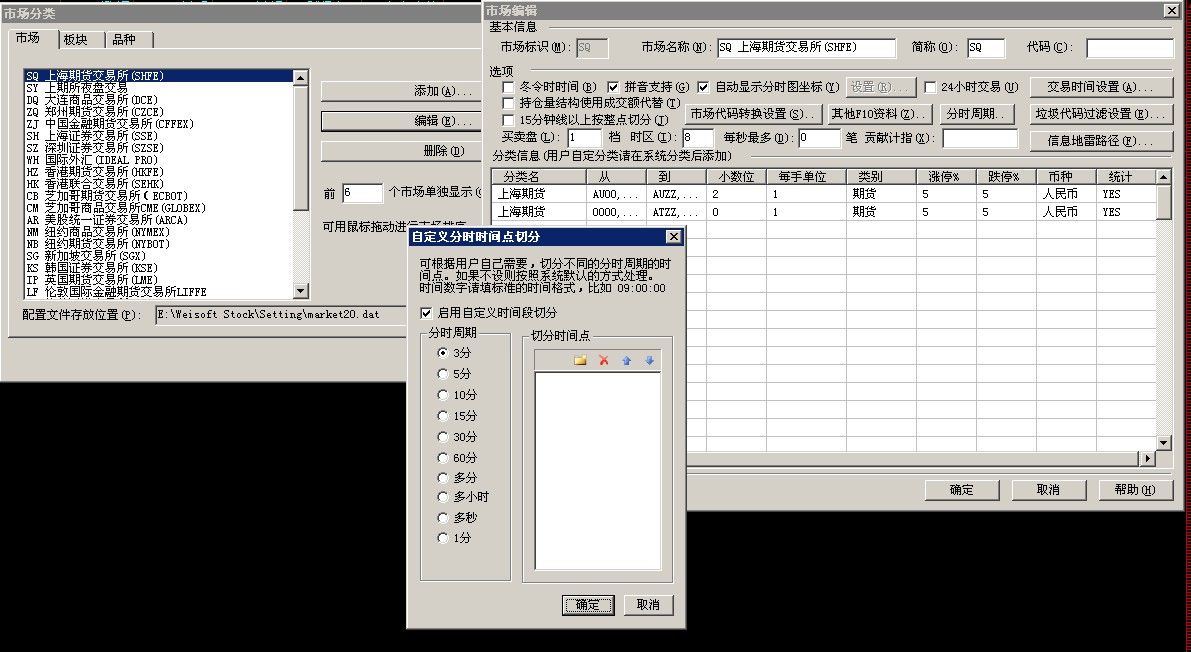The width and height of the screenshot is (1191, 652).
Task: Click the 市场名称 input field
Action: coord(791,48)
